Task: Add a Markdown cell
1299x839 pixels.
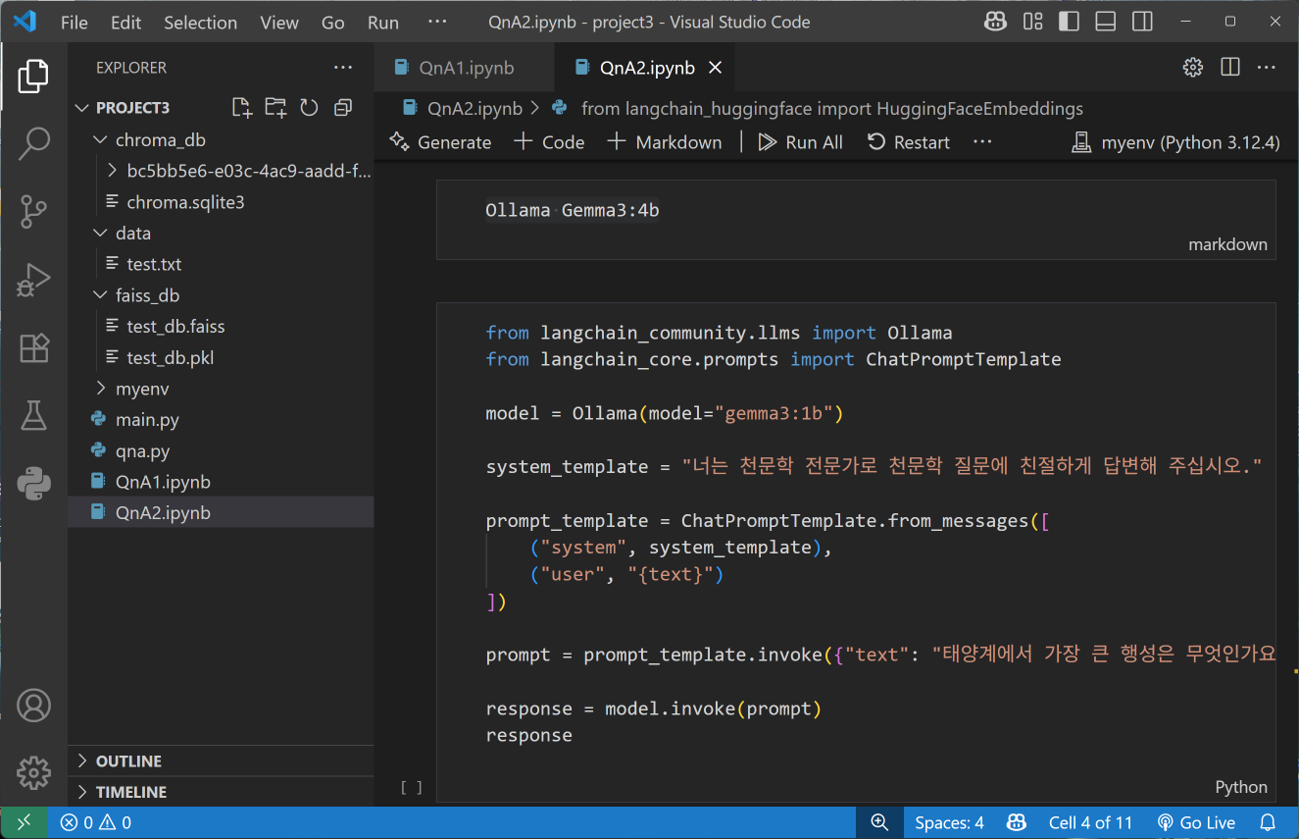Action: pos(664,142)
